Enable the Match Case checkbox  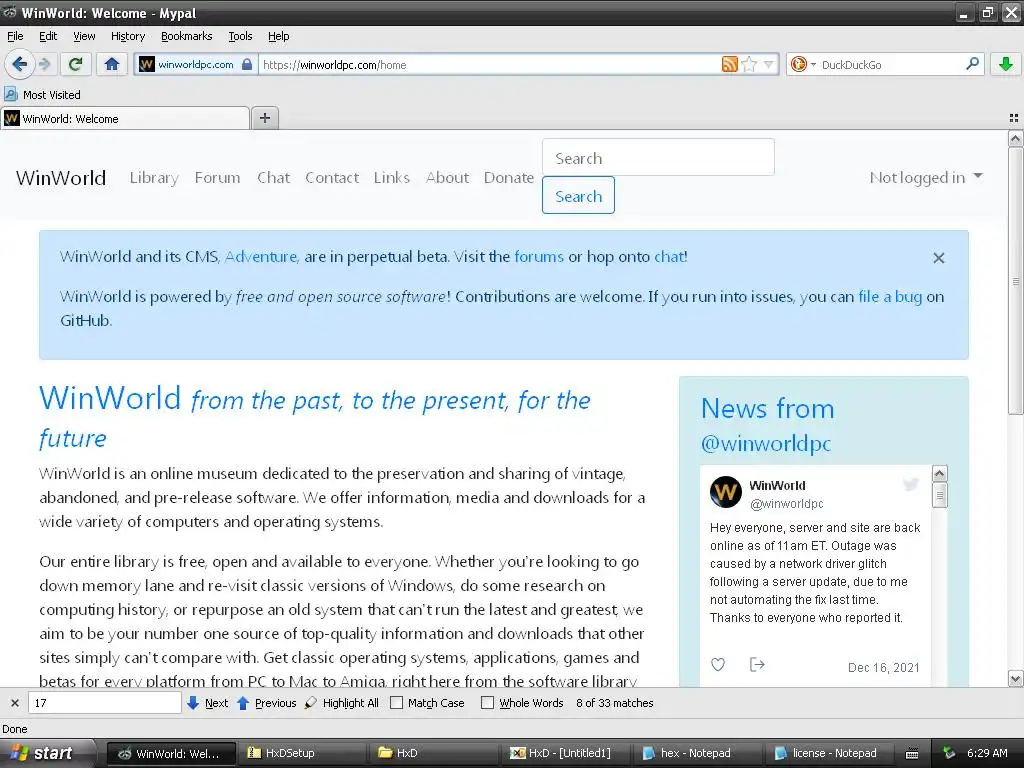396,703
